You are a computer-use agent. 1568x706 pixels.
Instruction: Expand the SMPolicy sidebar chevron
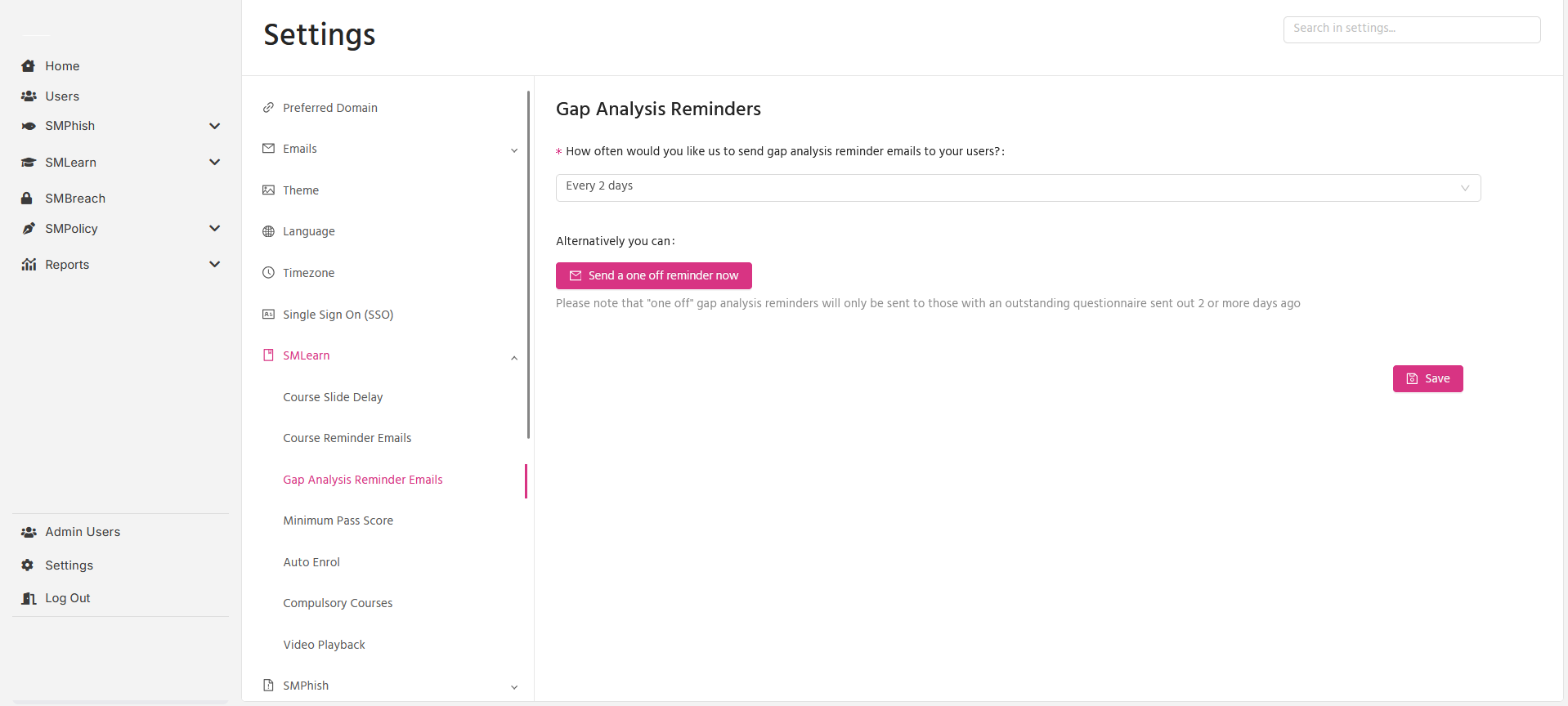pyautogui.click(x=215, y=229)
